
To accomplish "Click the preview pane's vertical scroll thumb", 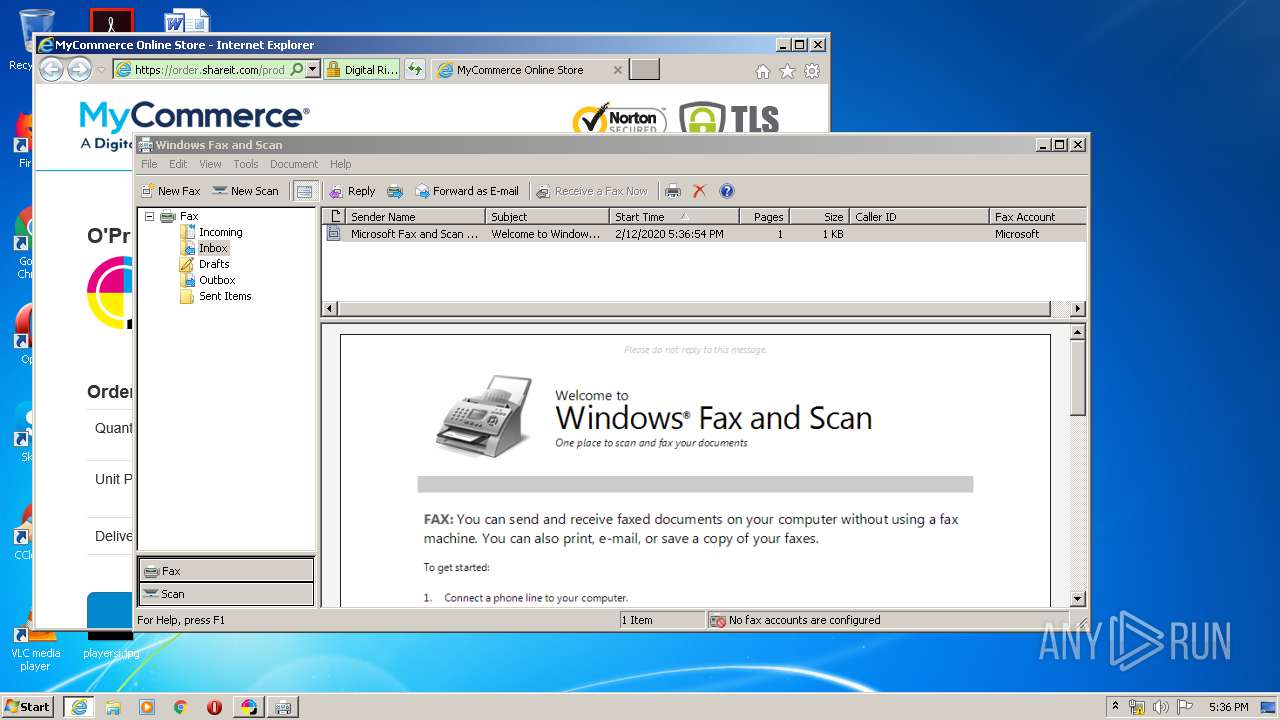I will coord(1077,378).
